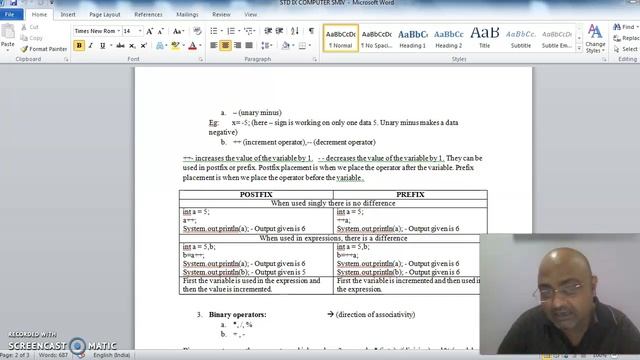This screenshot has width=640, height=360.
Task: Toggle Show/Hide paragraph marks
Action: coord(311,31)
